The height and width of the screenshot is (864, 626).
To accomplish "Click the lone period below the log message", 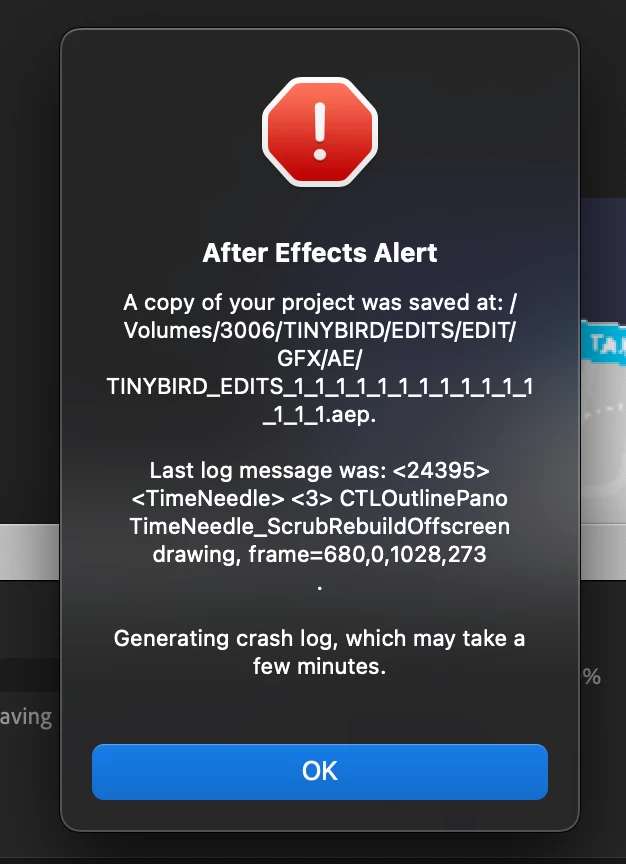I will [x=320, y=588].
